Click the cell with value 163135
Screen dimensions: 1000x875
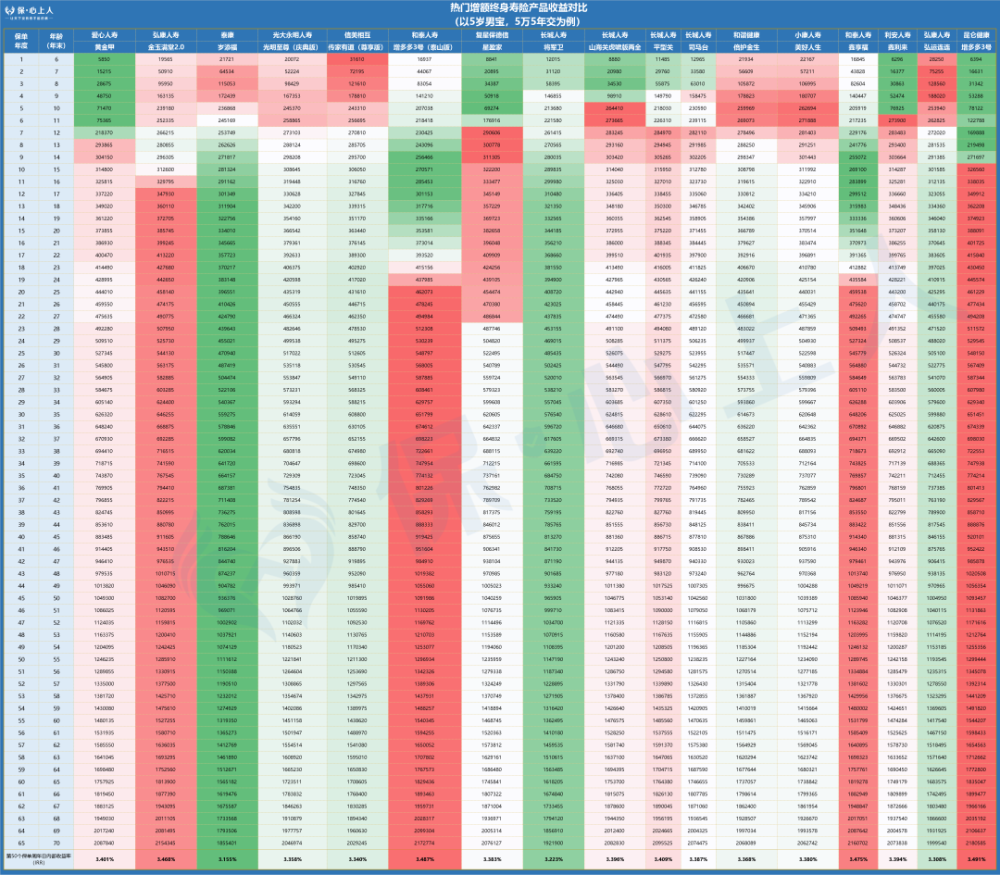166,96
